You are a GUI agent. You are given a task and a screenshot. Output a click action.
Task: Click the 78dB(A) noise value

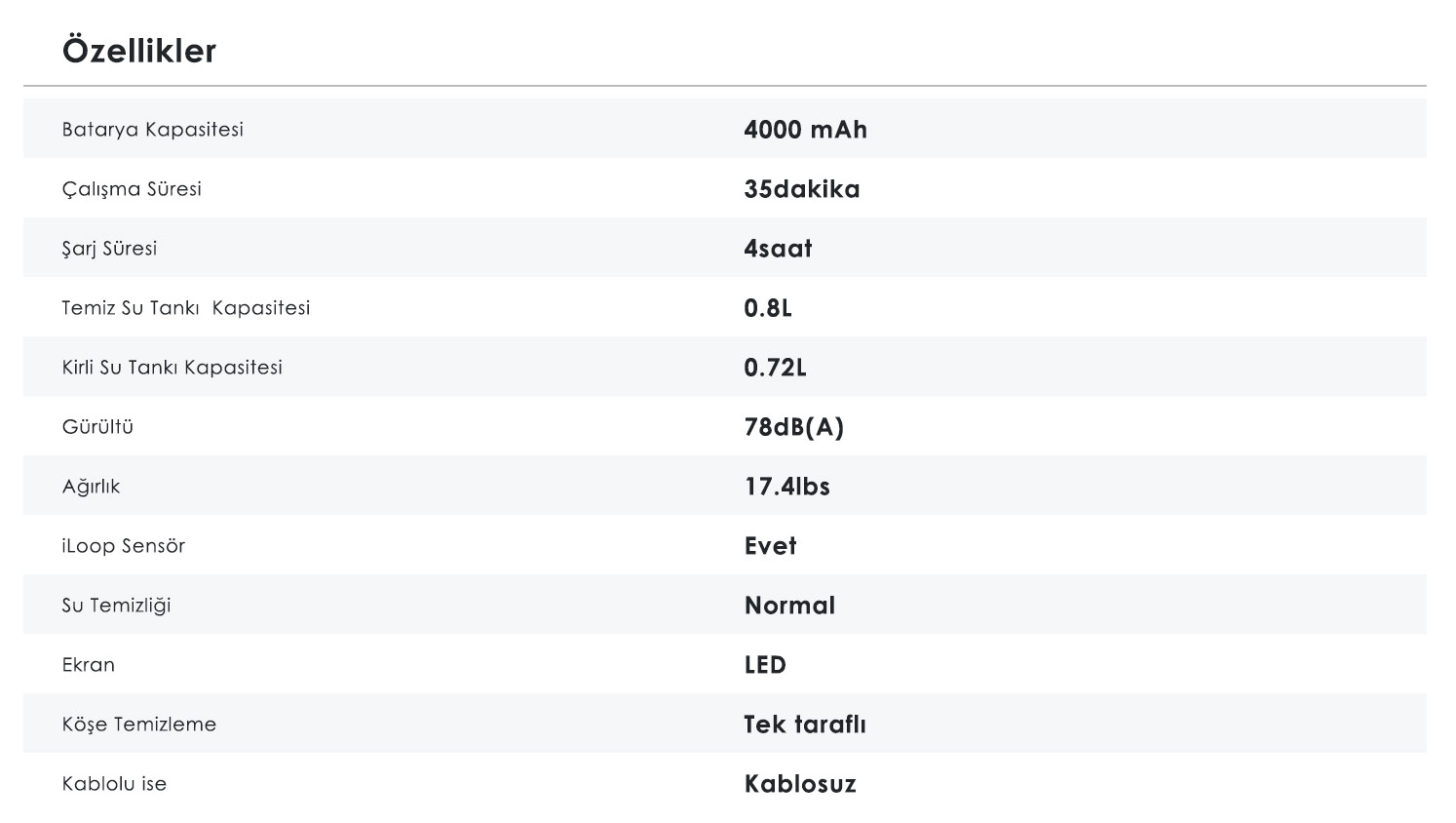point(793,427)
